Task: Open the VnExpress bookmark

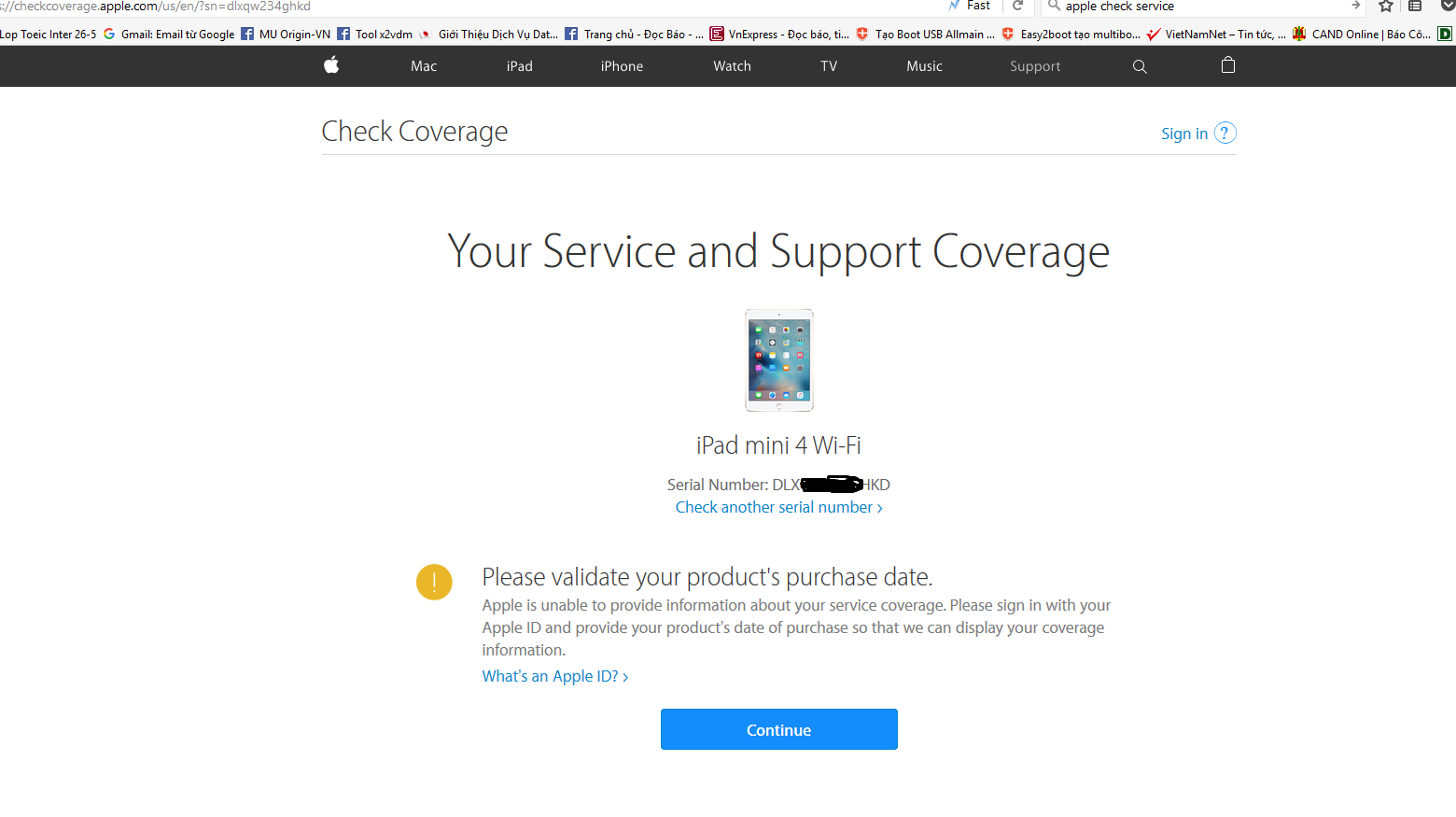Action: [x=779, y=34]
